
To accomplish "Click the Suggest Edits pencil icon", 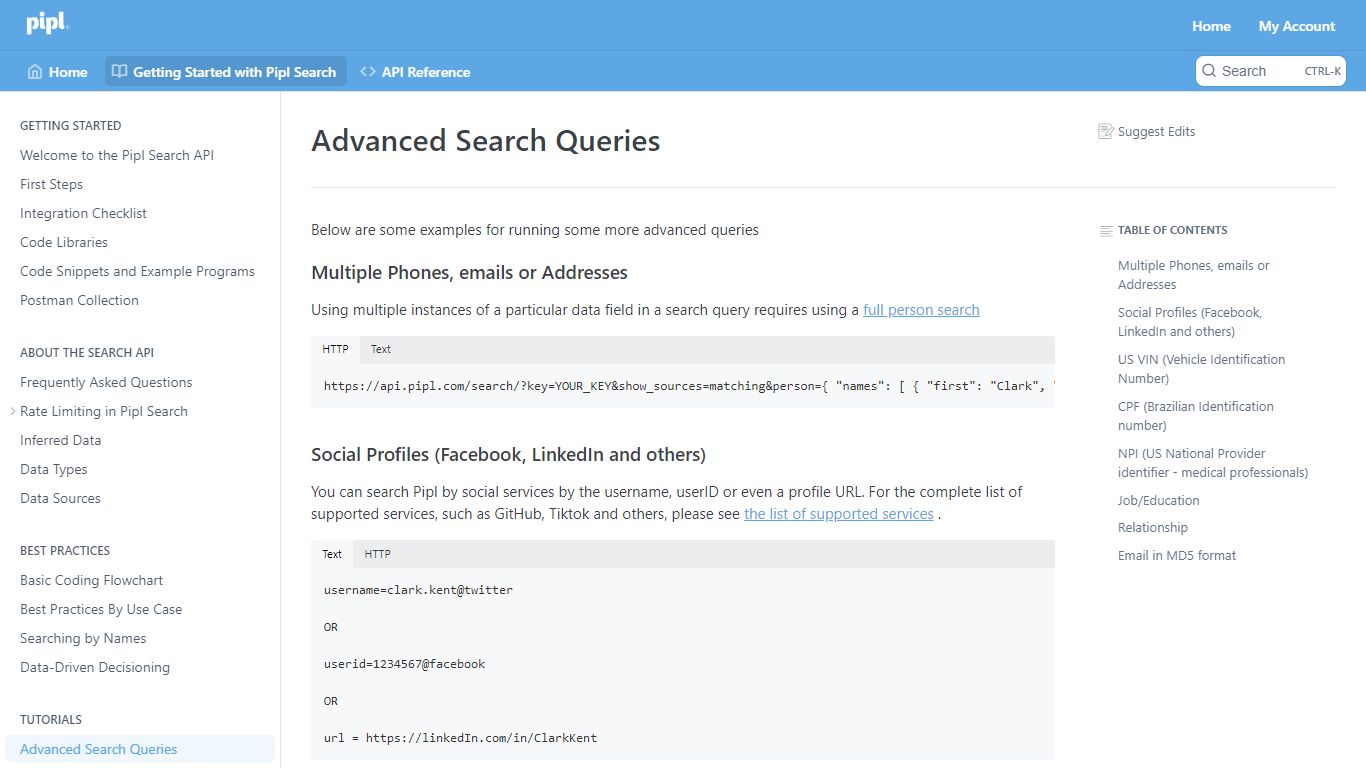I will click(1105, 131).
